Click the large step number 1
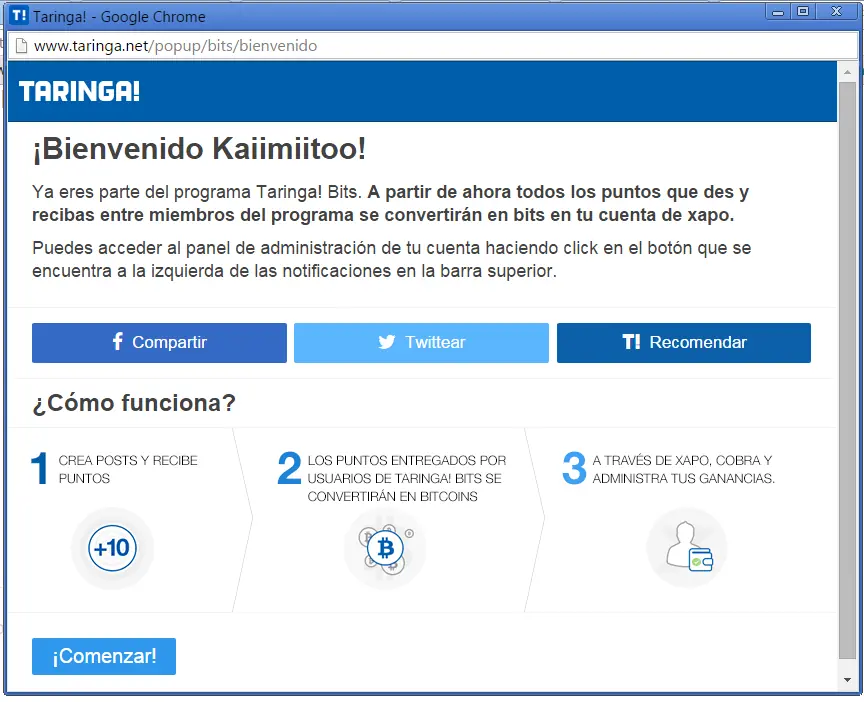The width and height of the screenshot is (864, 702). [x=39, y=468]
